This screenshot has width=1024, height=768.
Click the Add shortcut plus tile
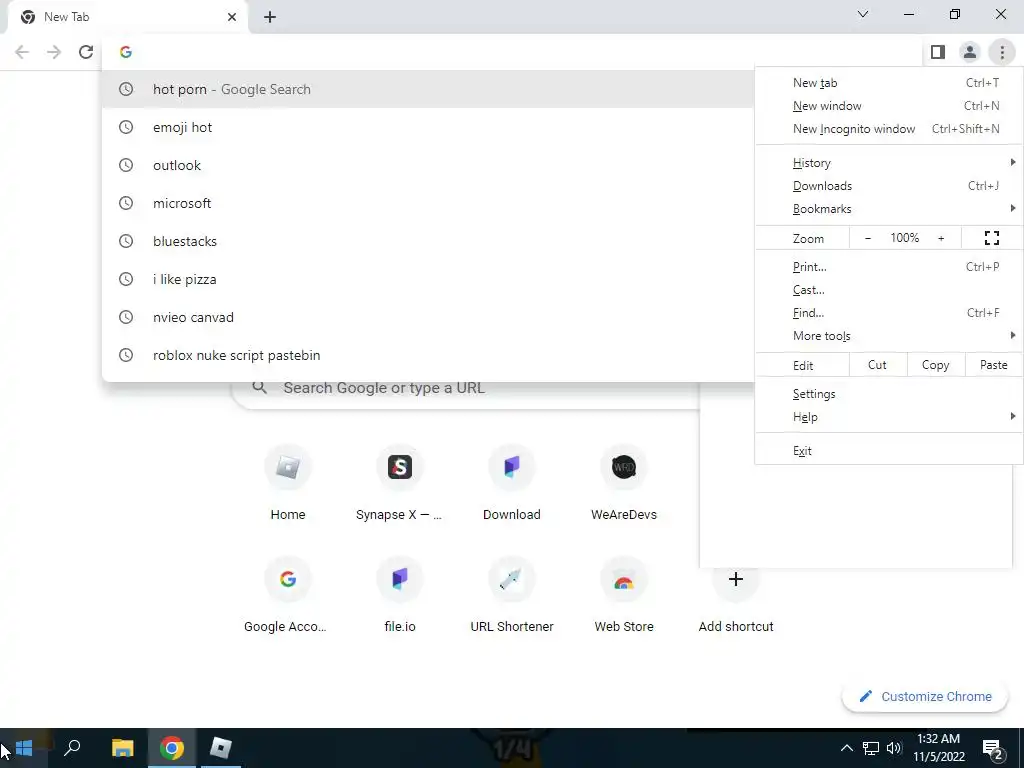pyautogui.click(x=736, y=596)
